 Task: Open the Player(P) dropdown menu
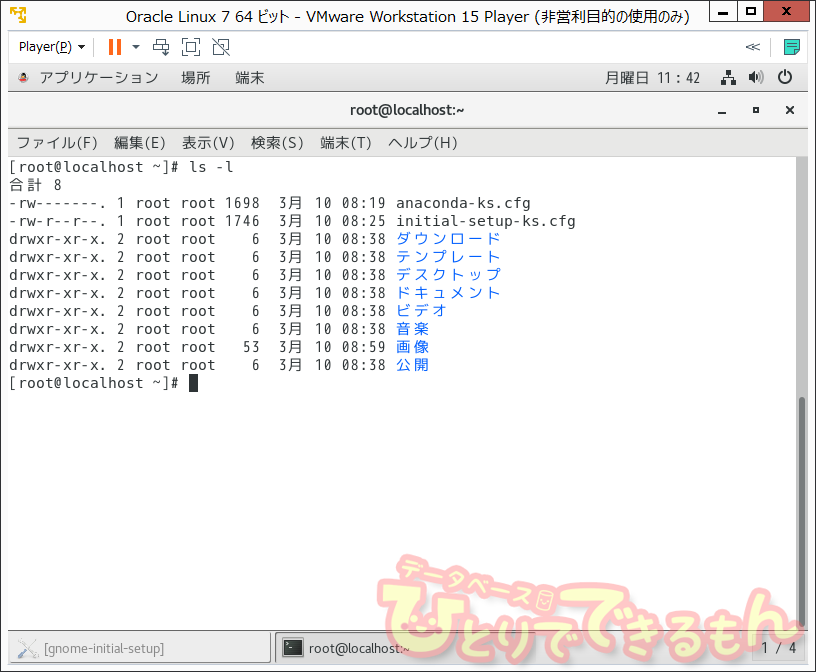coord(52,47)
